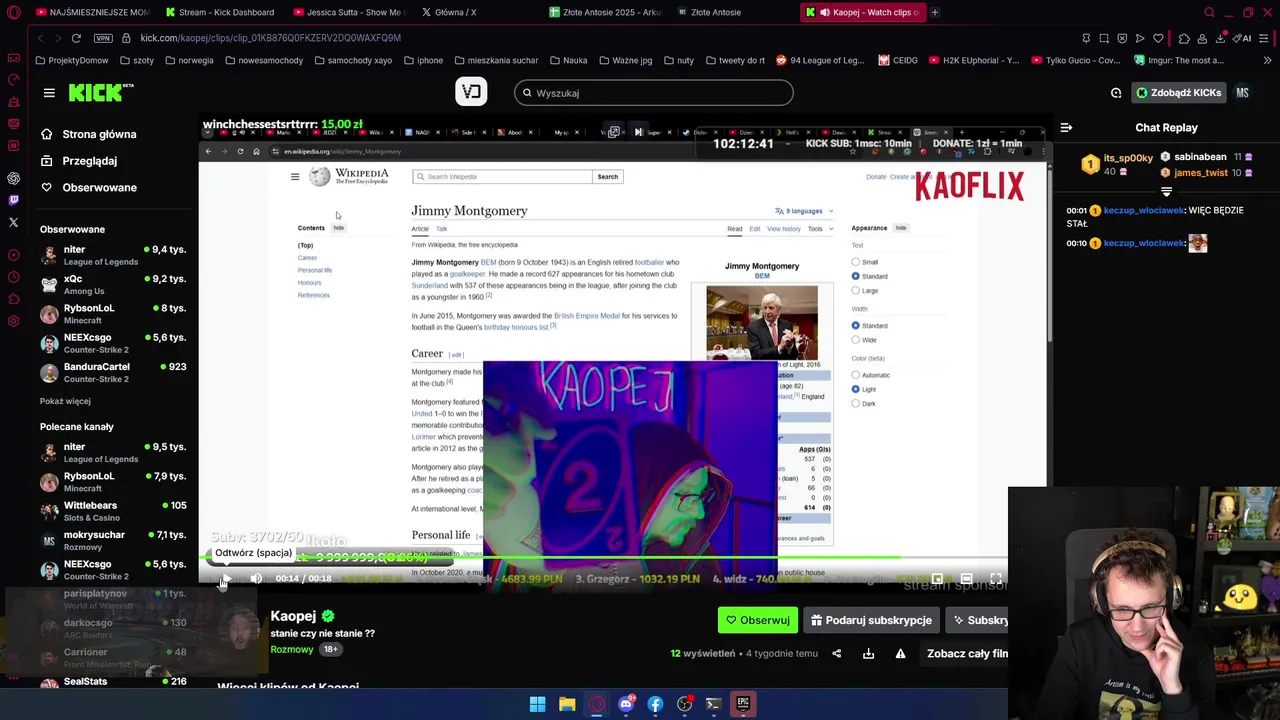Open the szoty bookmarks folder
This screenshot has width=1280, height=720.
click(x=136, y=60)
